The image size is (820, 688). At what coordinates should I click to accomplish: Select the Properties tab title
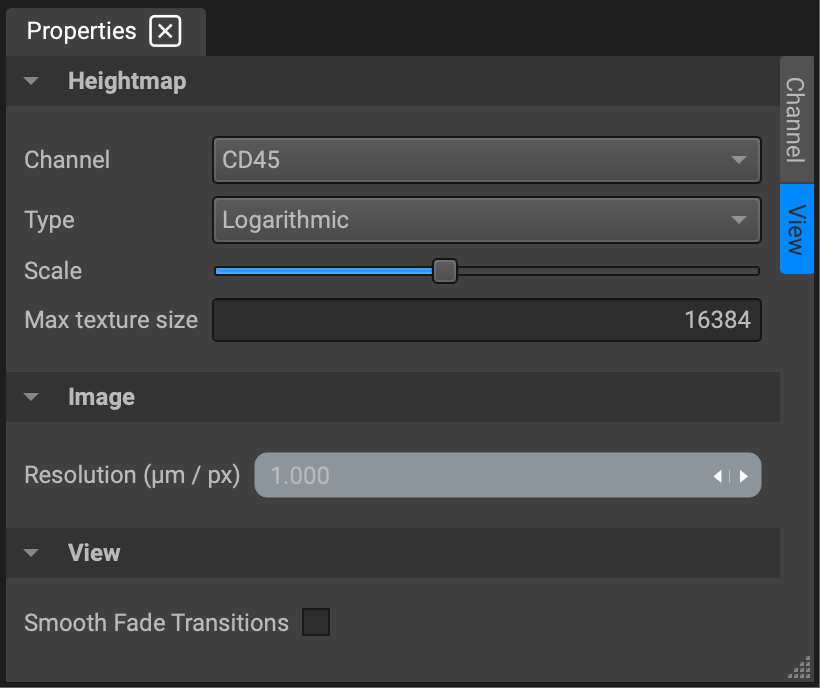coord(81,31)
